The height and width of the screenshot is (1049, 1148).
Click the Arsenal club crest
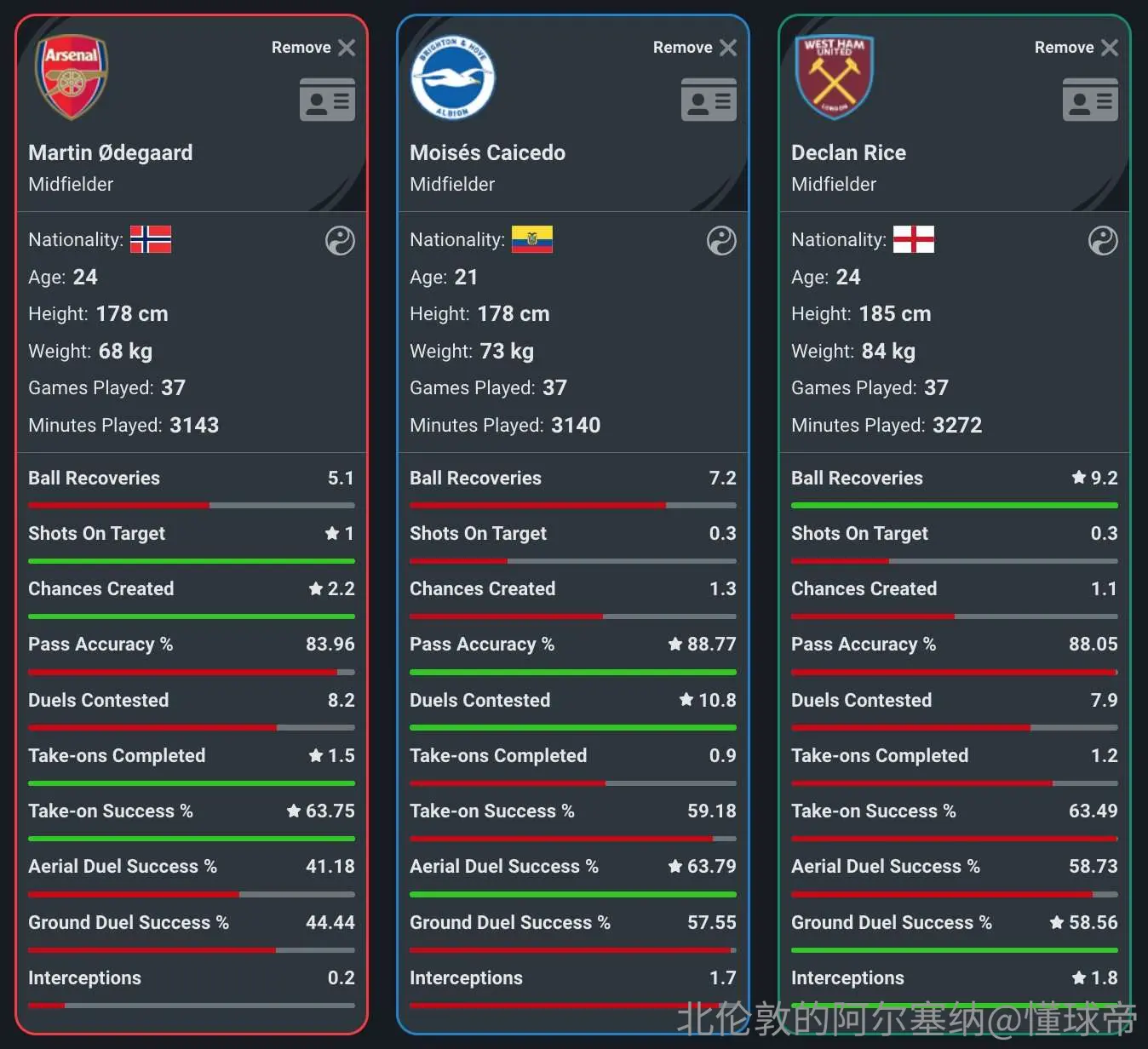point(72,77)
